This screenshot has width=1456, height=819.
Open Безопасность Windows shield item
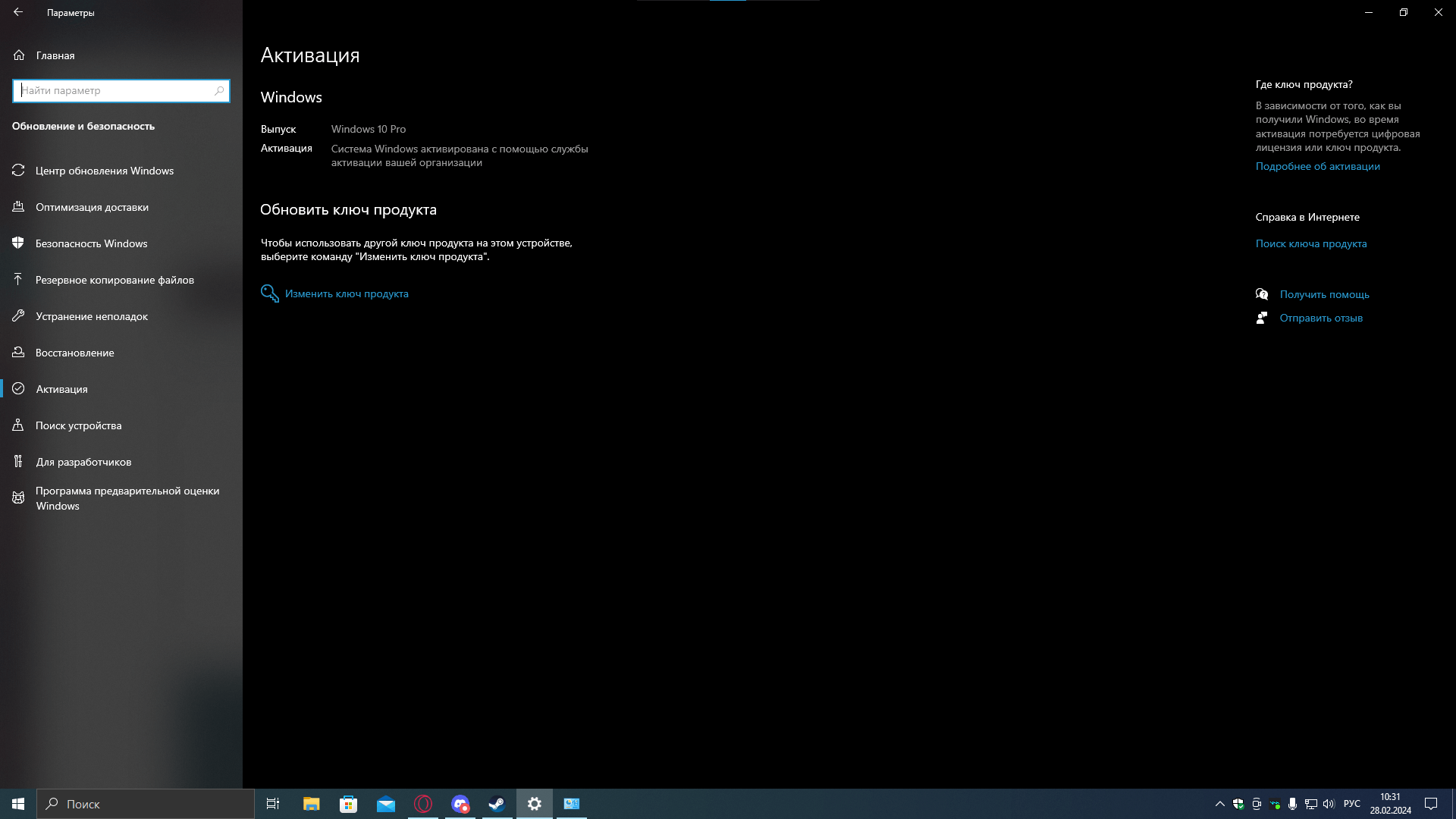point(91,243)
